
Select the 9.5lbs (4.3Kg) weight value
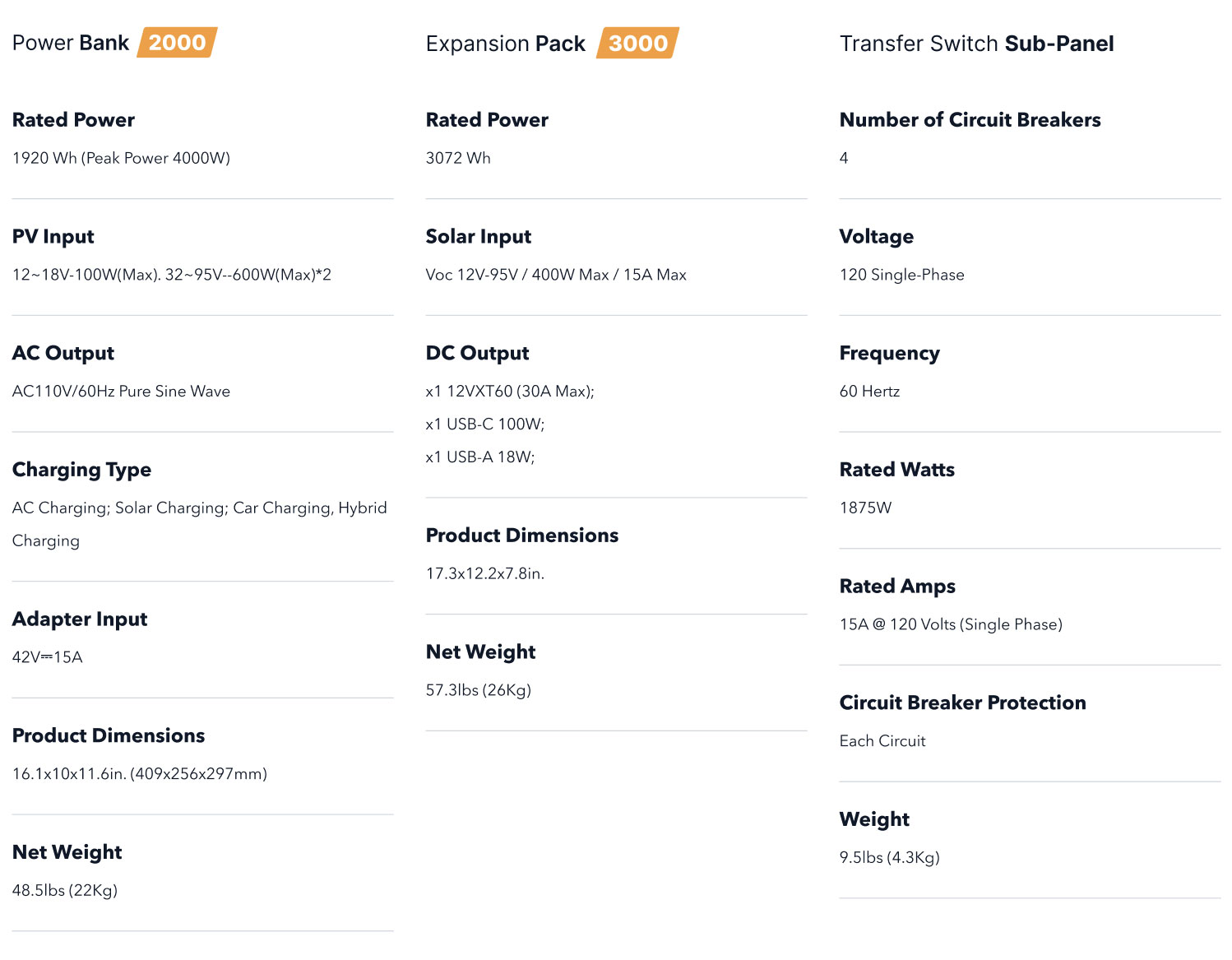point(890,857)
